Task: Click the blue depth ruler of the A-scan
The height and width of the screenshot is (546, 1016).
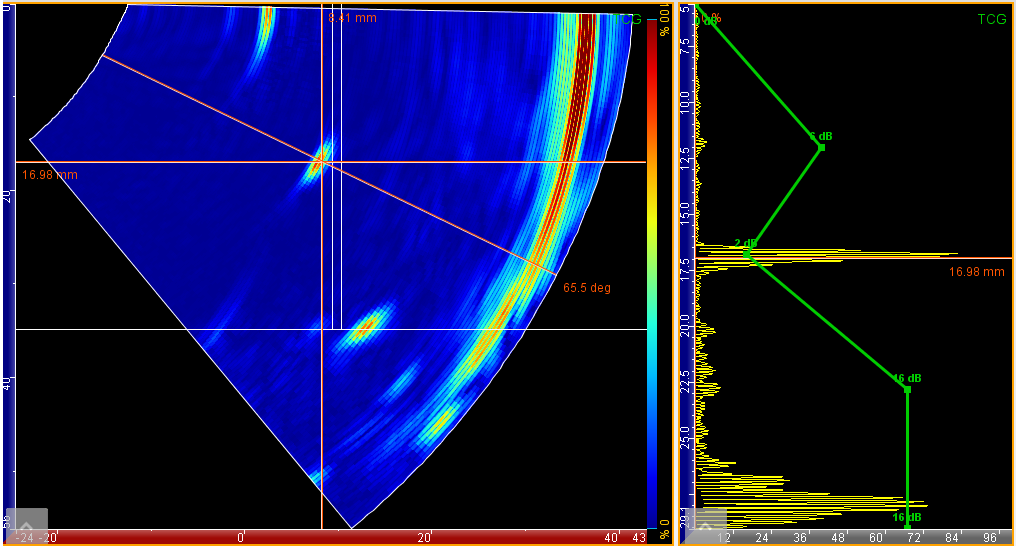Action: pos(686,270)
